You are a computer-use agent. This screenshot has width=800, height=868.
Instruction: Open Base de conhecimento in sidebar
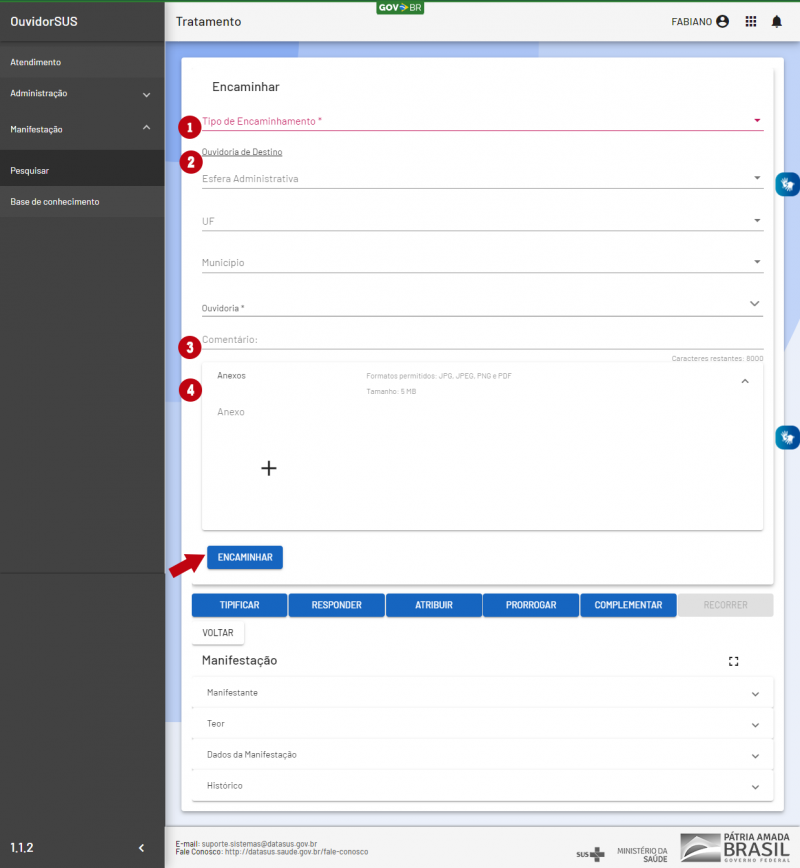coord(55,202)
